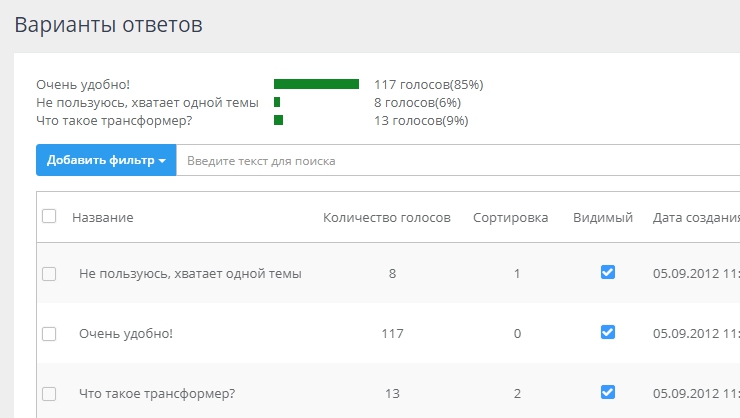Click the vote count cell showing 117
The image size is (740, 418).
pyautogui.click(x=391, y=333)
